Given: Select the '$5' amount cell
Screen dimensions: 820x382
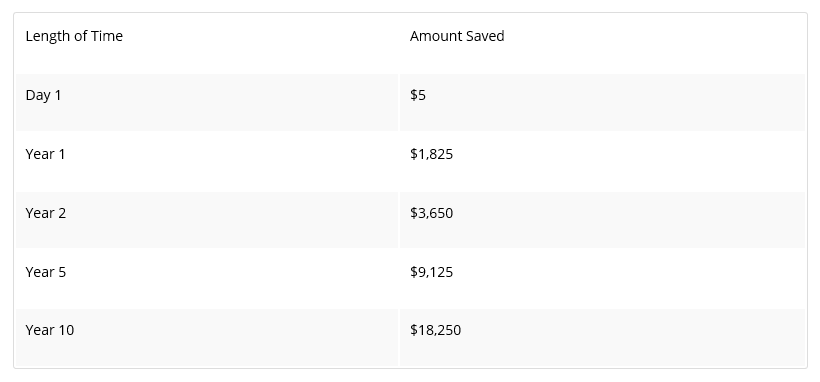Looking at the screenshot, I should (x=418, y=95).
